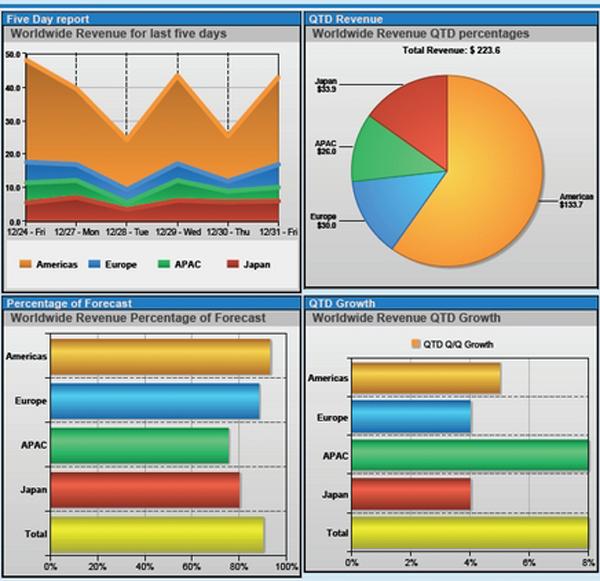The height and width of the screenshot is (581, 600).
Task: Click the Americas bar in Percentage of Forecast
Action: (160, 357)
